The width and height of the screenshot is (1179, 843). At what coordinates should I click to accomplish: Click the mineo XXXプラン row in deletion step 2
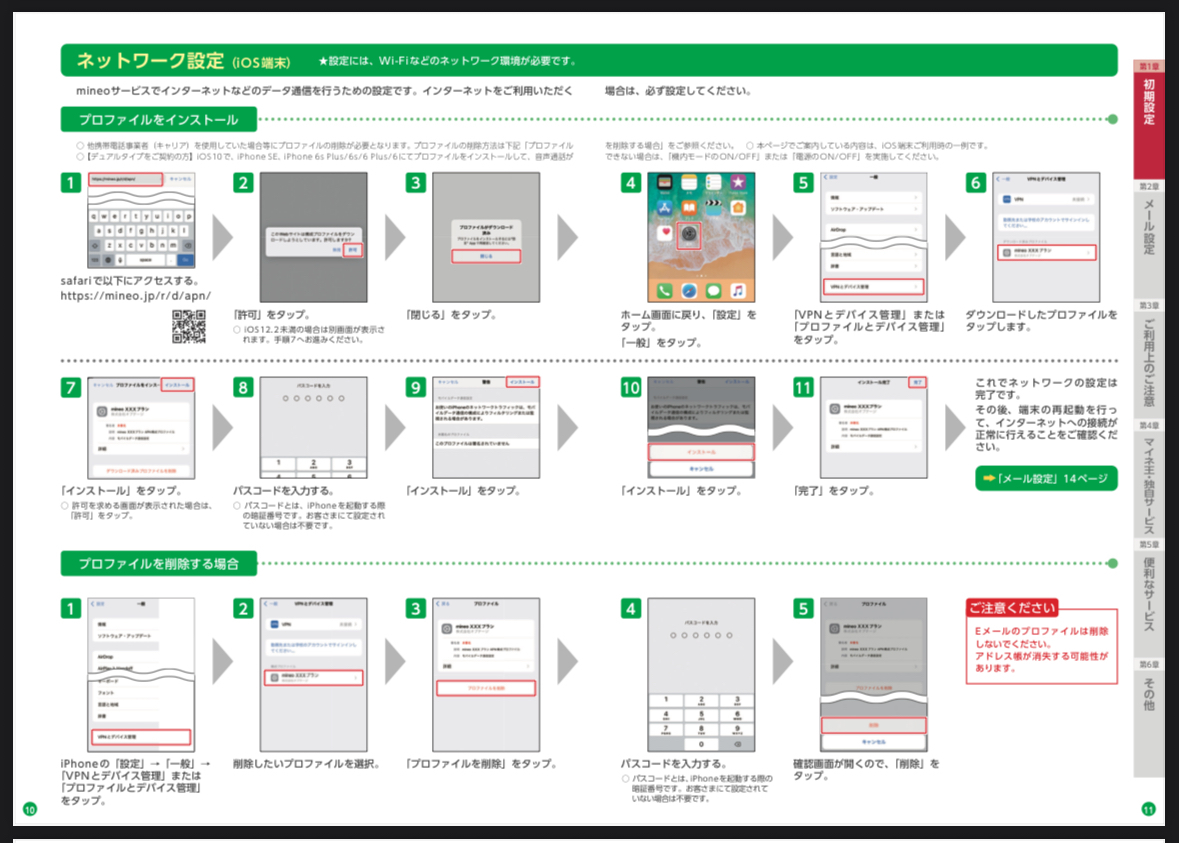tap(314, 678)
